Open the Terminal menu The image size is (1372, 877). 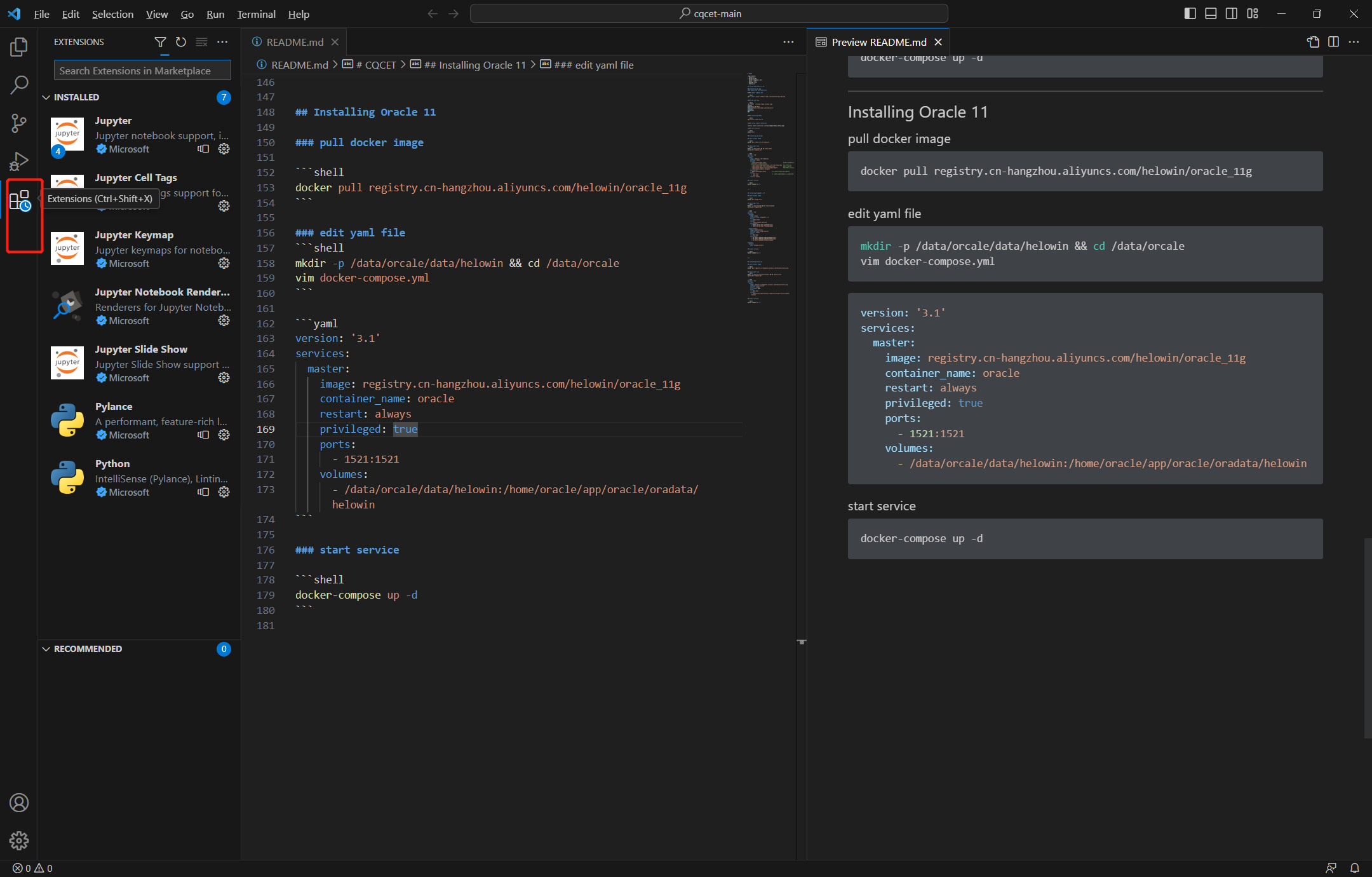pyautogui.click(x=256, y=14)
